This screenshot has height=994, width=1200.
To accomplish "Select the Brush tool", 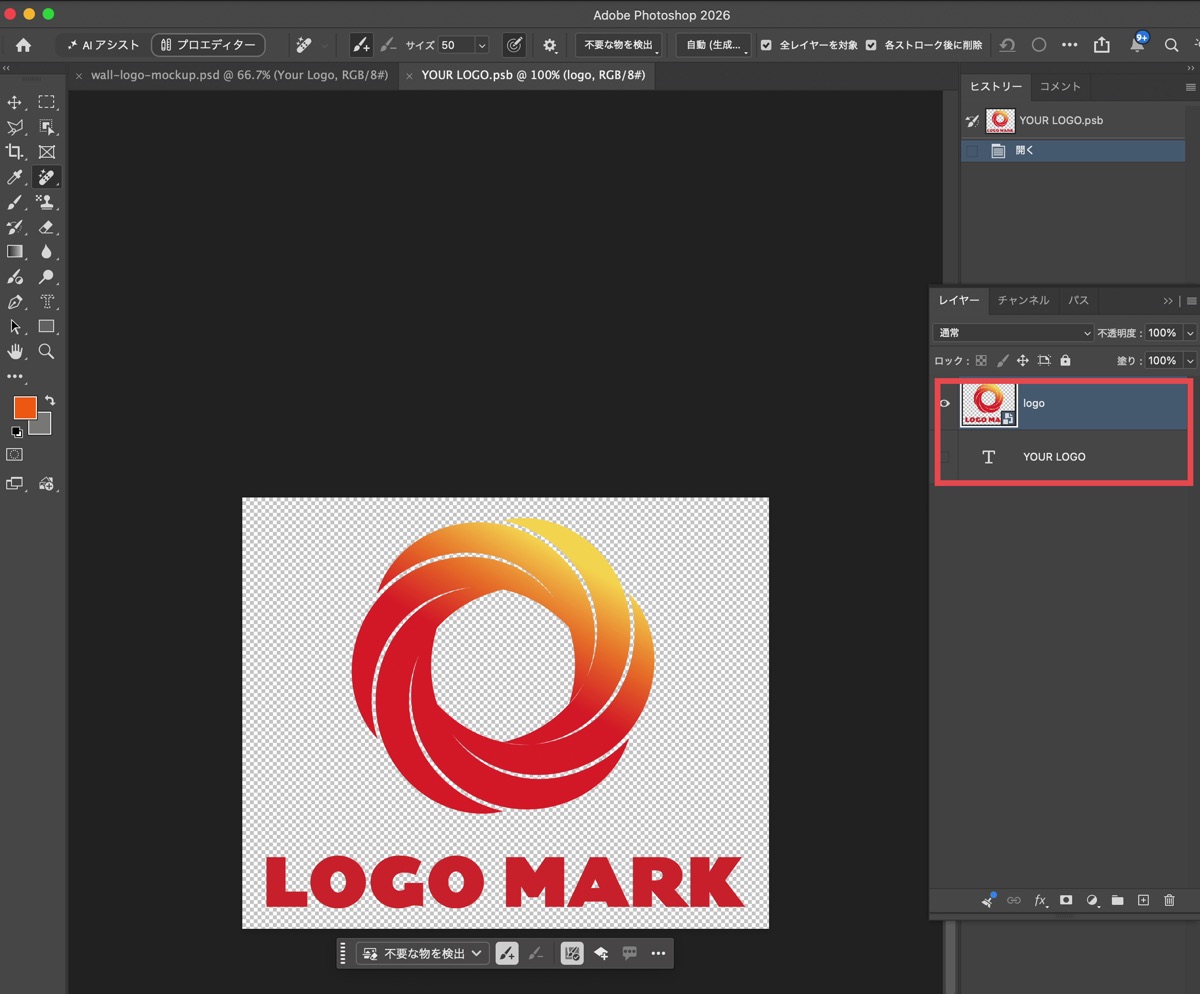I will pos(15,202).
